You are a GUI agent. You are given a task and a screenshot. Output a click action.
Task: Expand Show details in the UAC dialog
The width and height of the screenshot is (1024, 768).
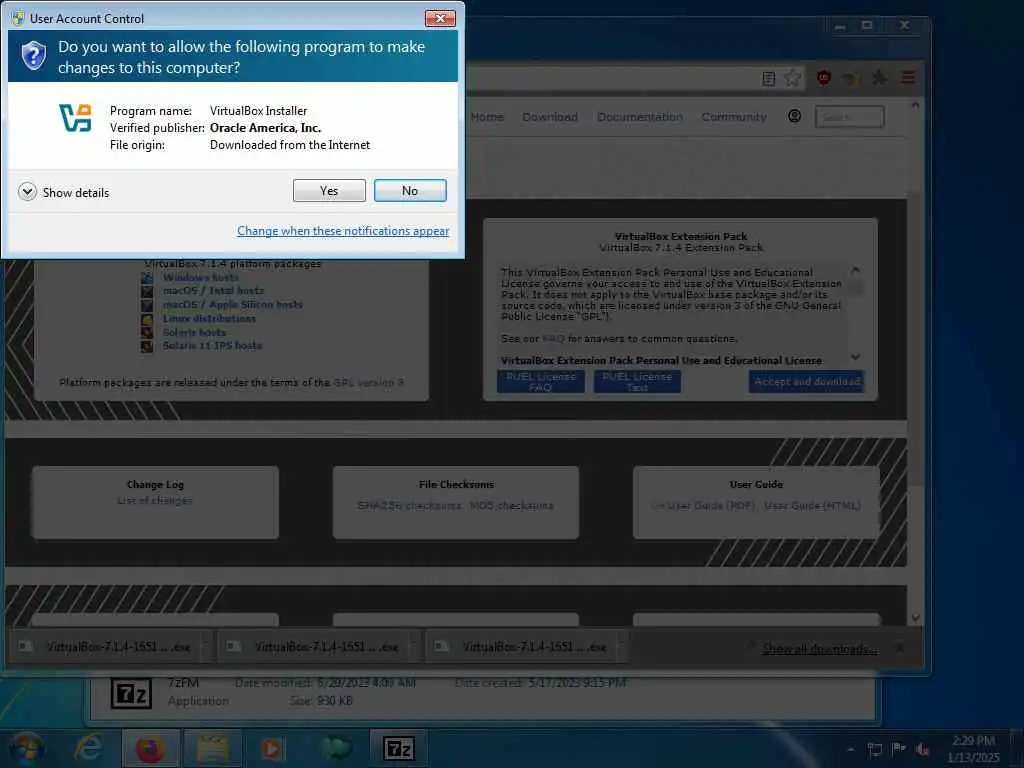point(64,192)
